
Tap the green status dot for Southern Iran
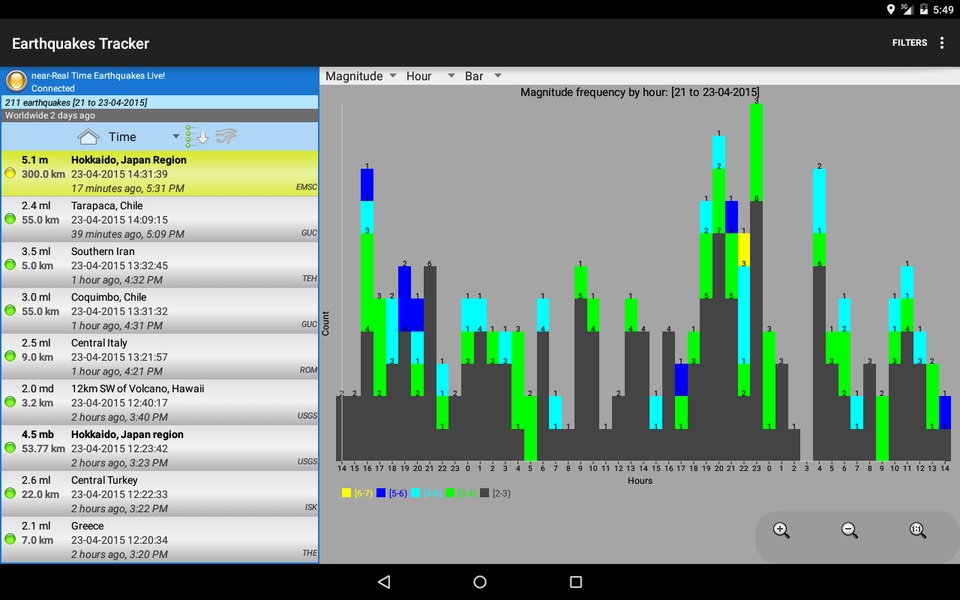pyautogui.click(x=10, y=264)
